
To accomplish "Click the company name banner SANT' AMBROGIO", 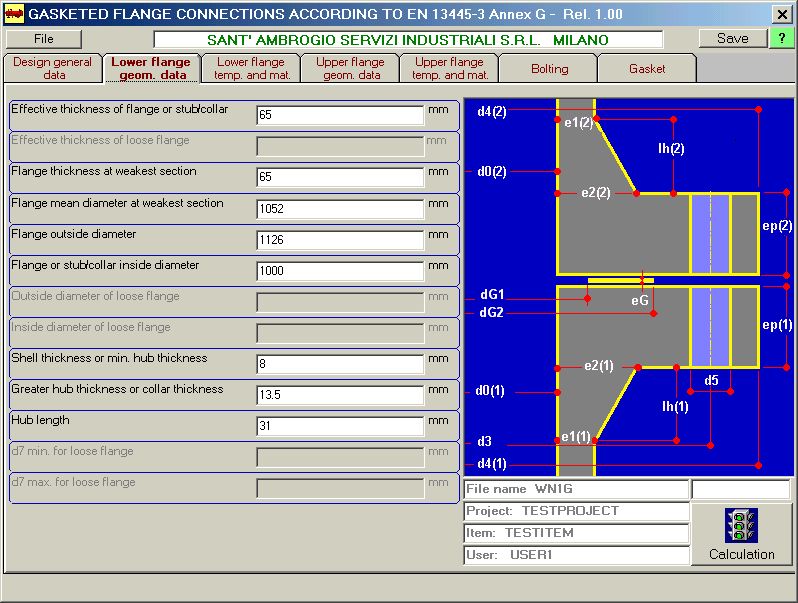I will [408, 40].
